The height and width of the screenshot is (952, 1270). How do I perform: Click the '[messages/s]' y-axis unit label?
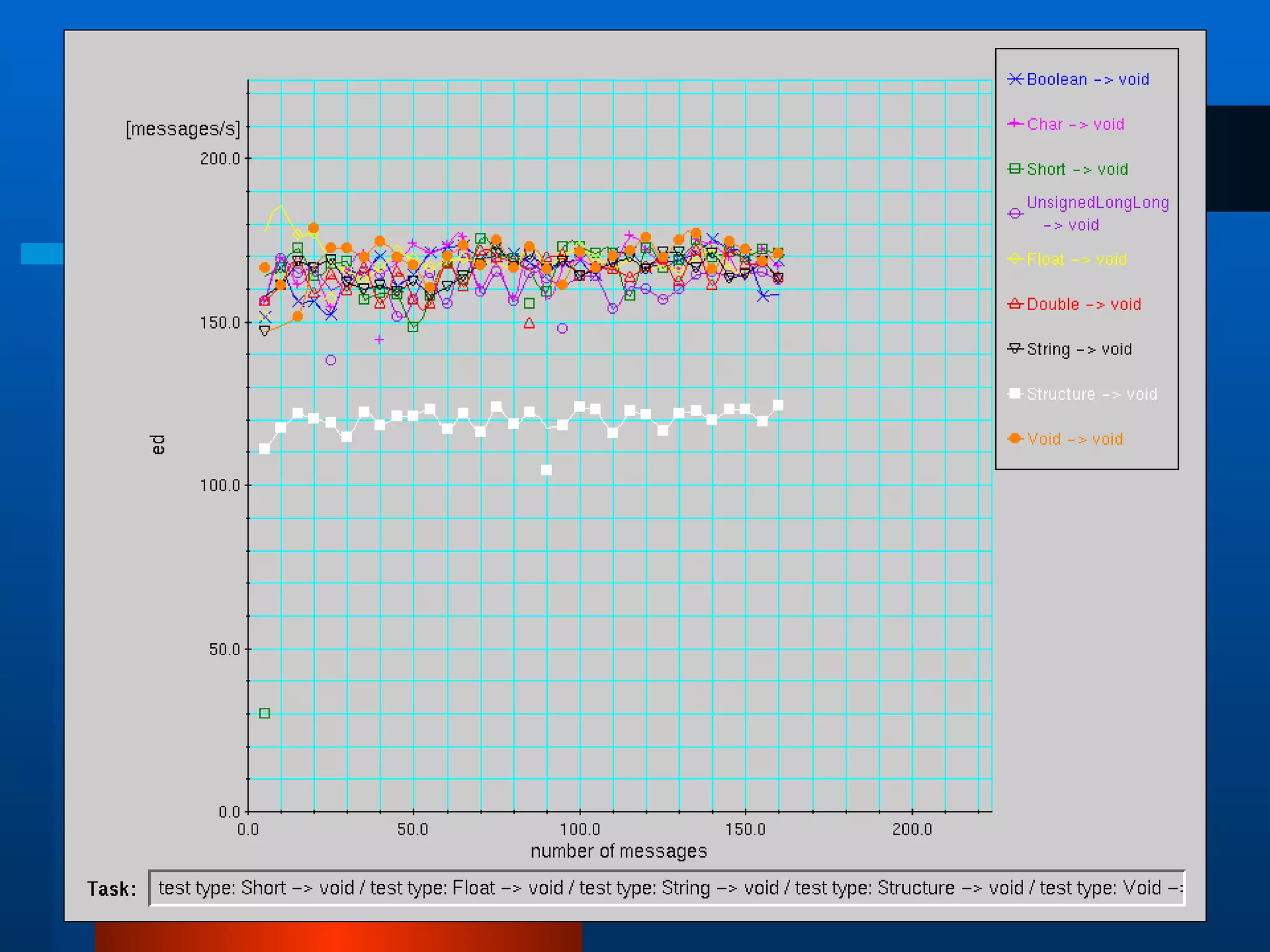182,129
